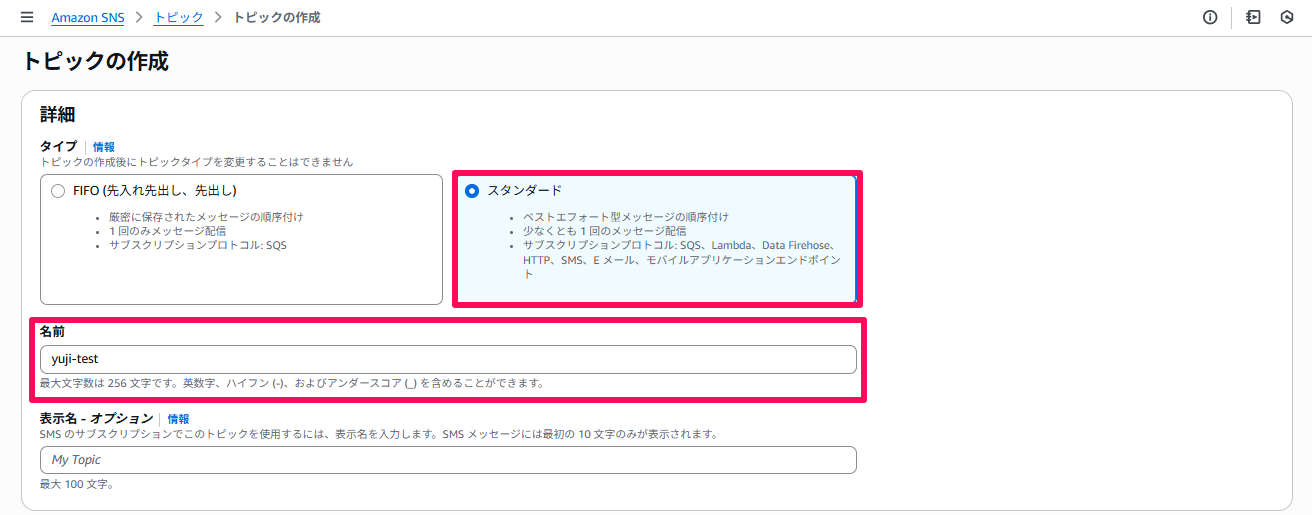This screenshot has height=515, width=1312.
Task: Open the hamburger navigation menu
Action: pos(27,17)
